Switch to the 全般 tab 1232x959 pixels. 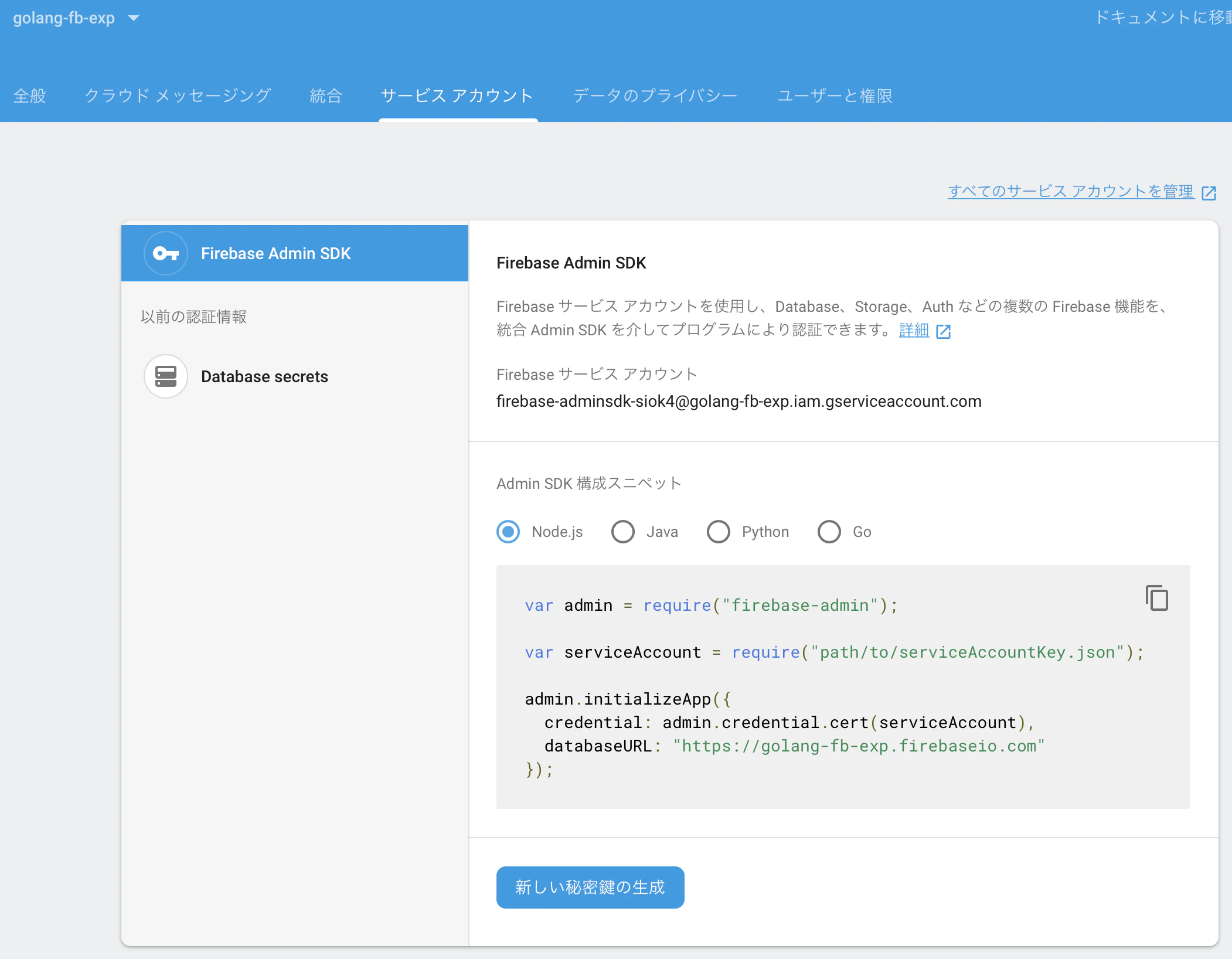click(x=29, y=96)
